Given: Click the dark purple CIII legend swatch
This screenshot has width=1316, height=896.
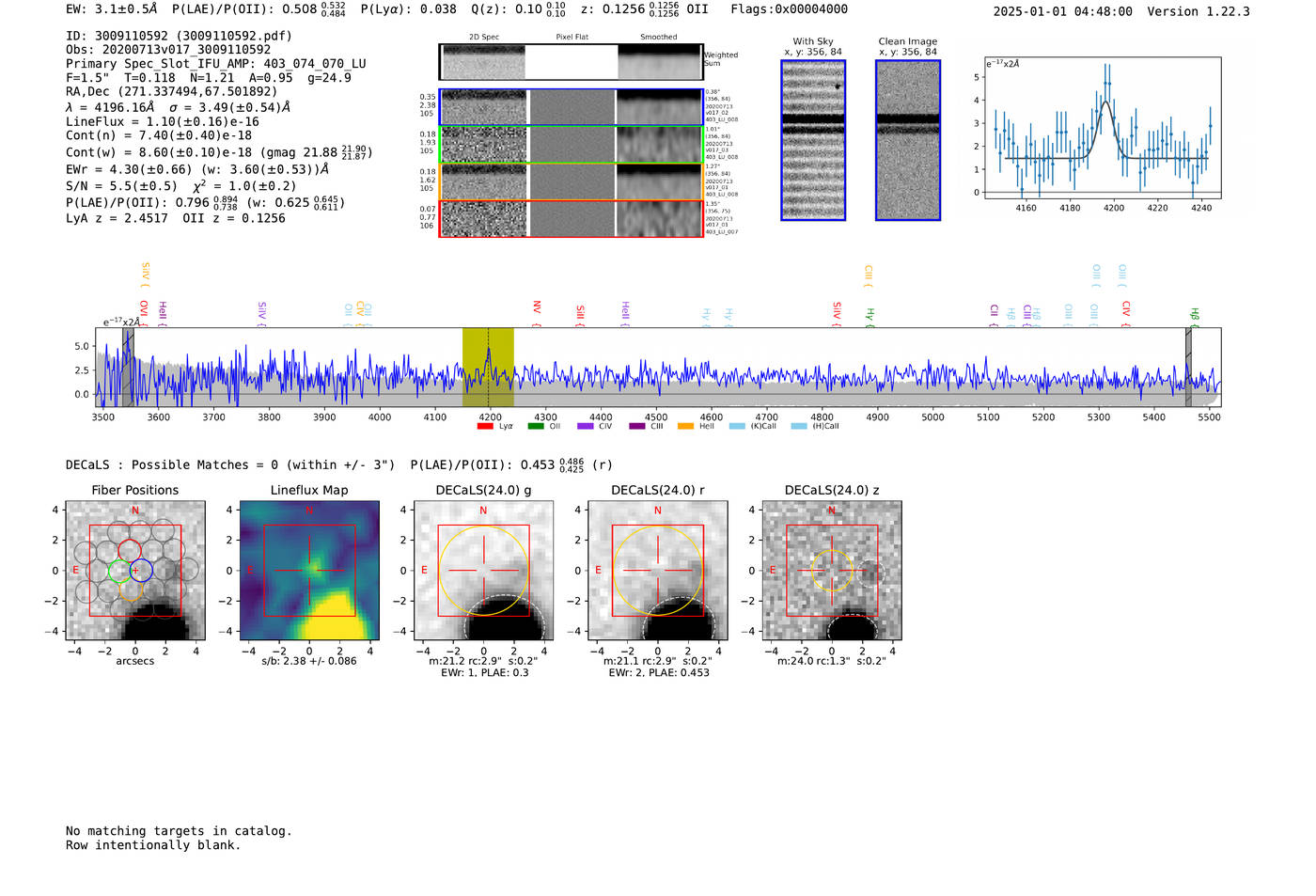Looking at the screenshot, I should [x=637, y=427].
